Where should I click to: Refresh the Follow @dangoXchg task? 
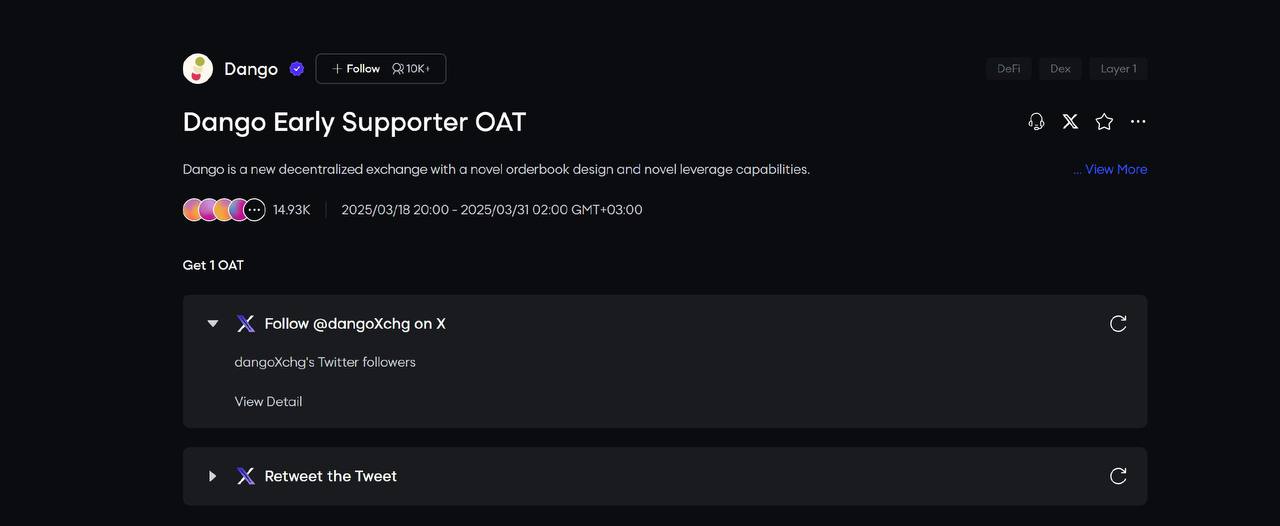coord(1118,324)
